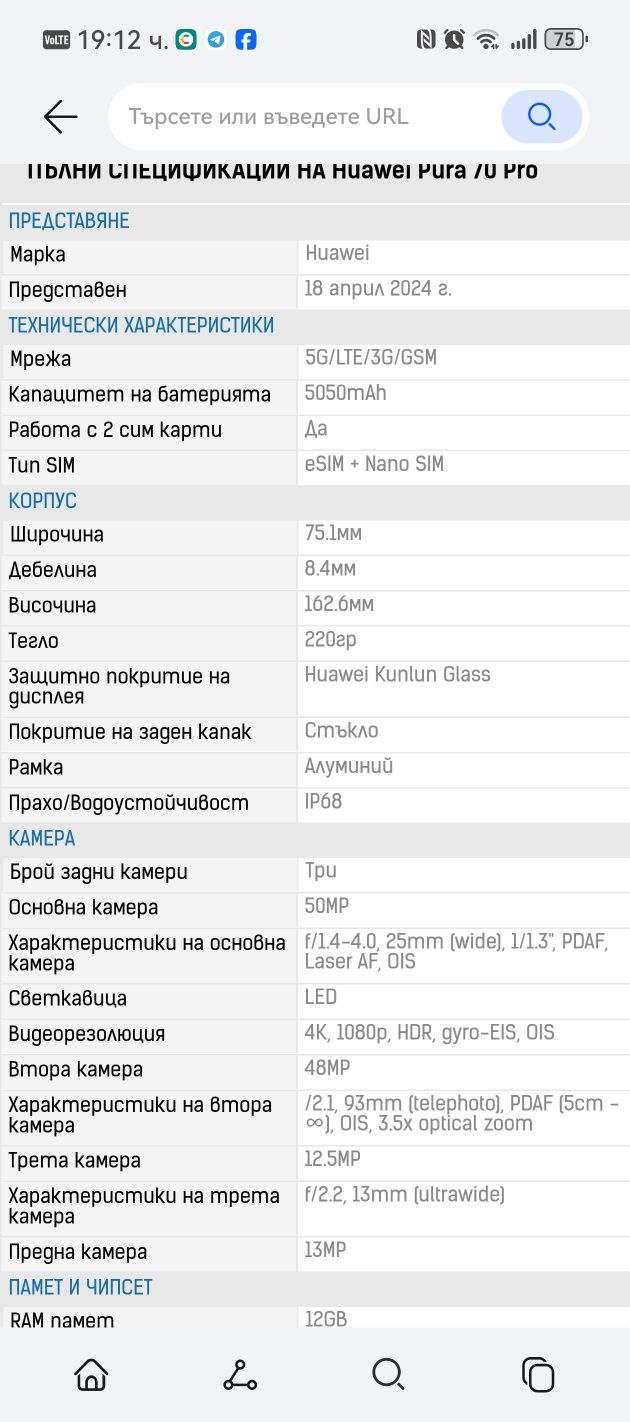Tap the 75.1мм width value
The image size is (630, 1422).
(x=333, y=534)
